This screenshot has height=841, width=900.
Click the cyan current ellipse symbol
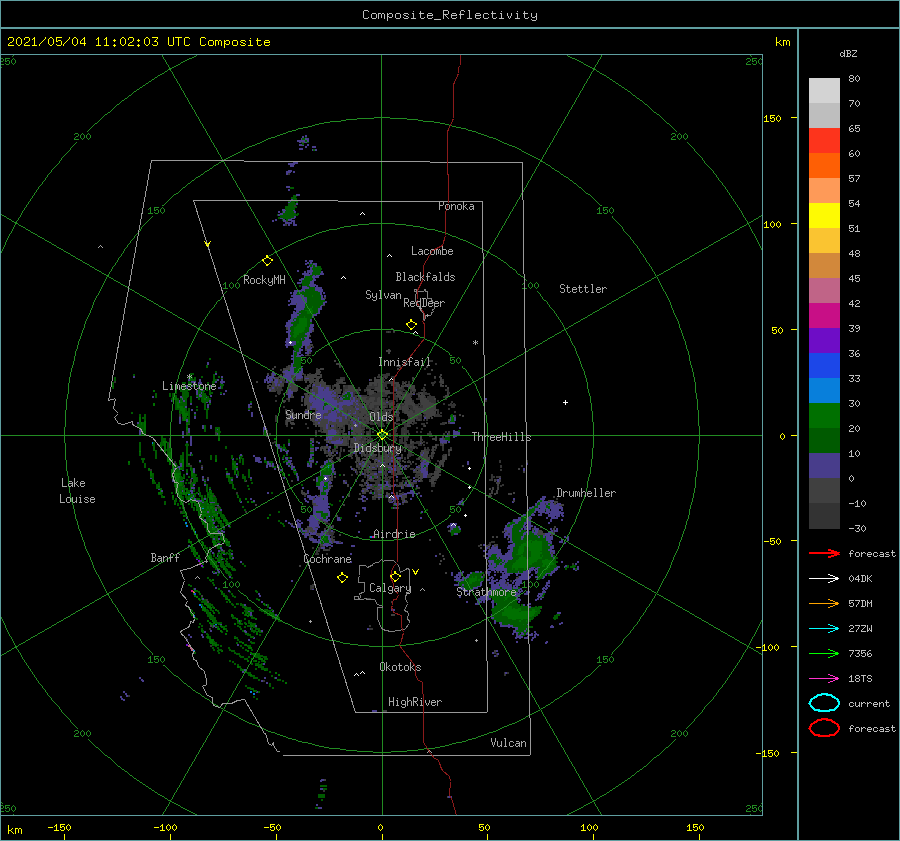pyautogui.click(x=824, y=703)
